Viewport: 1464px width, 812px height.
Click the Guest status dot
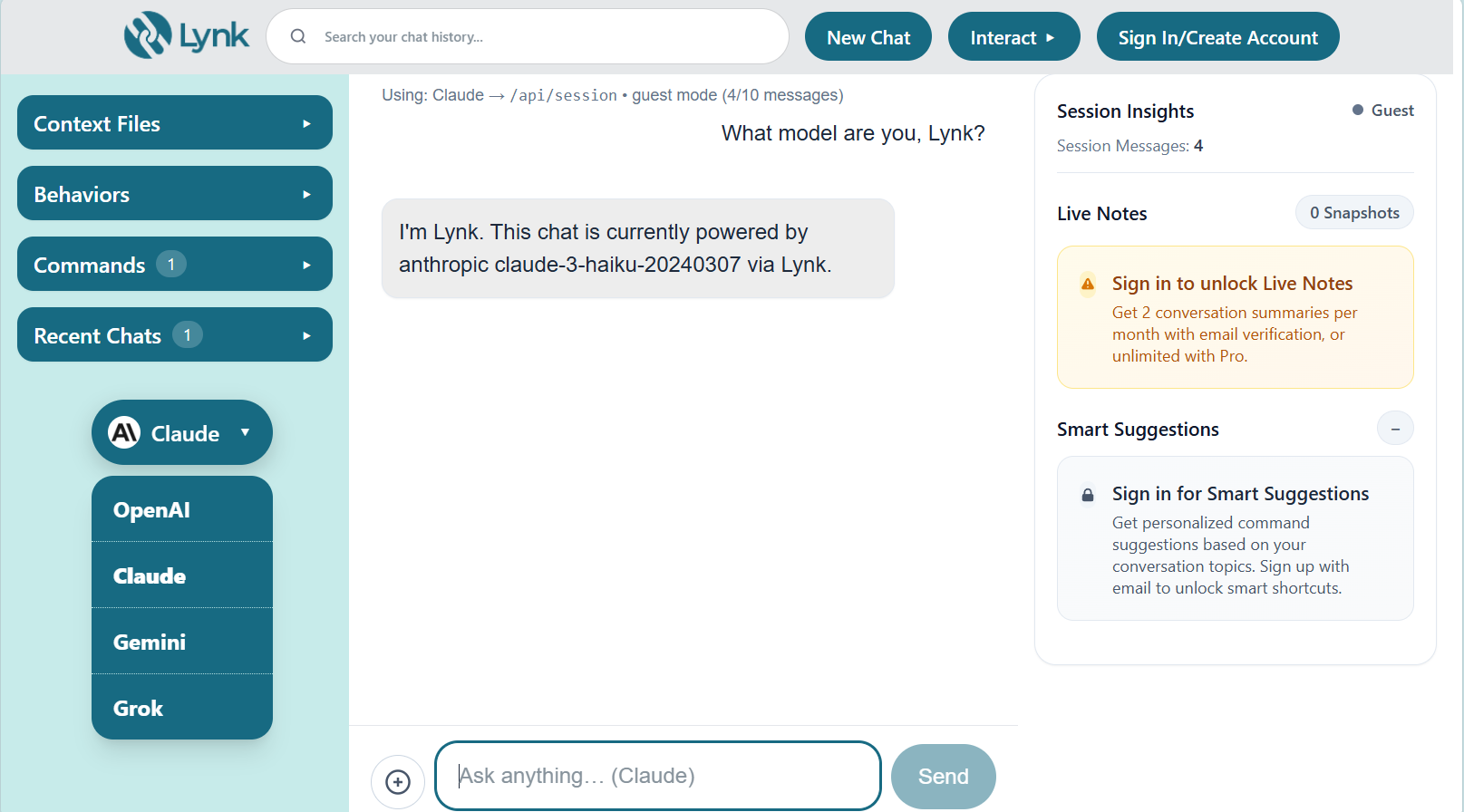(1358, 110)
